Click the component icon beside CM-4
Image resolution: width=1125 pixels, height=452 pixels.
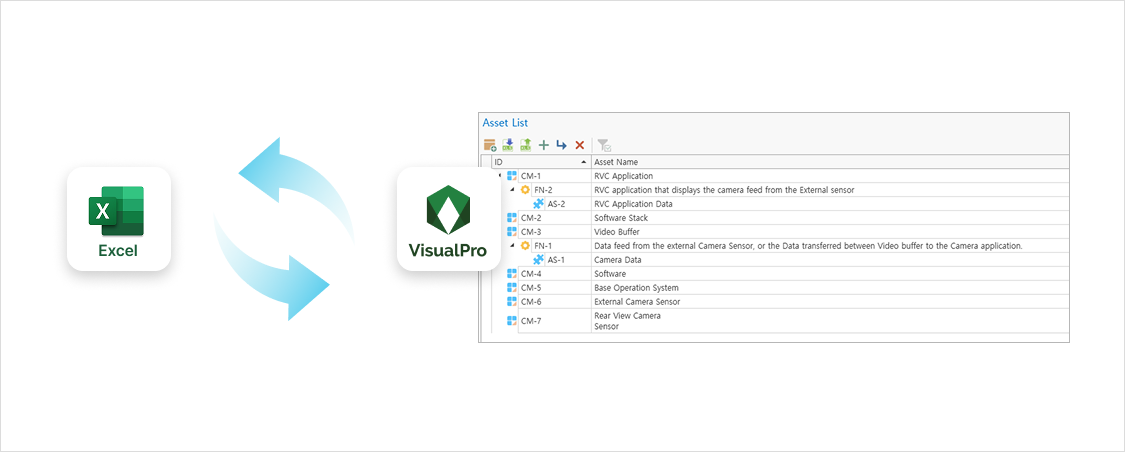coord(512,274)
